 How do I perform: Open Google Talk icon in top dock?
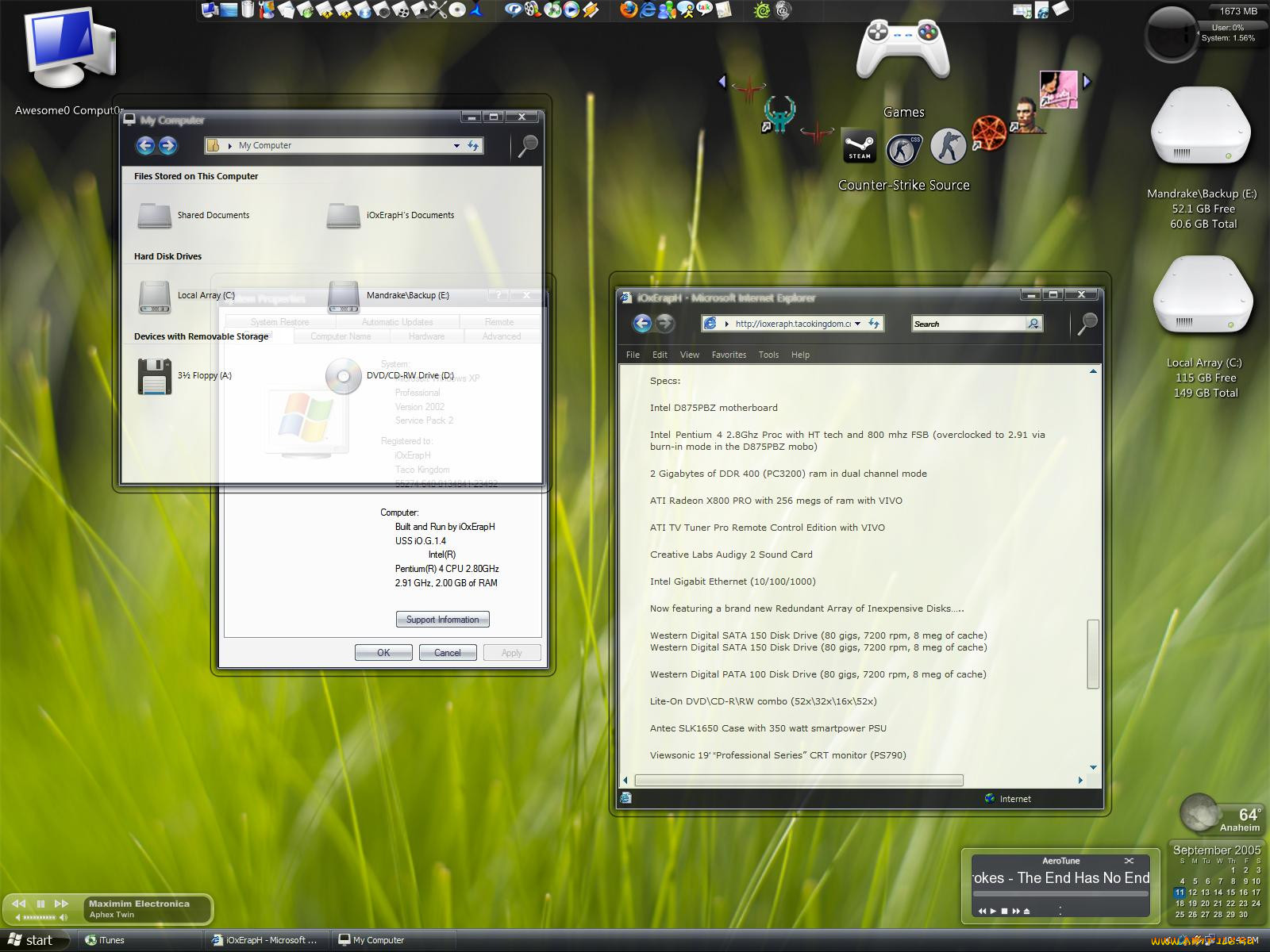pos(703,8)
